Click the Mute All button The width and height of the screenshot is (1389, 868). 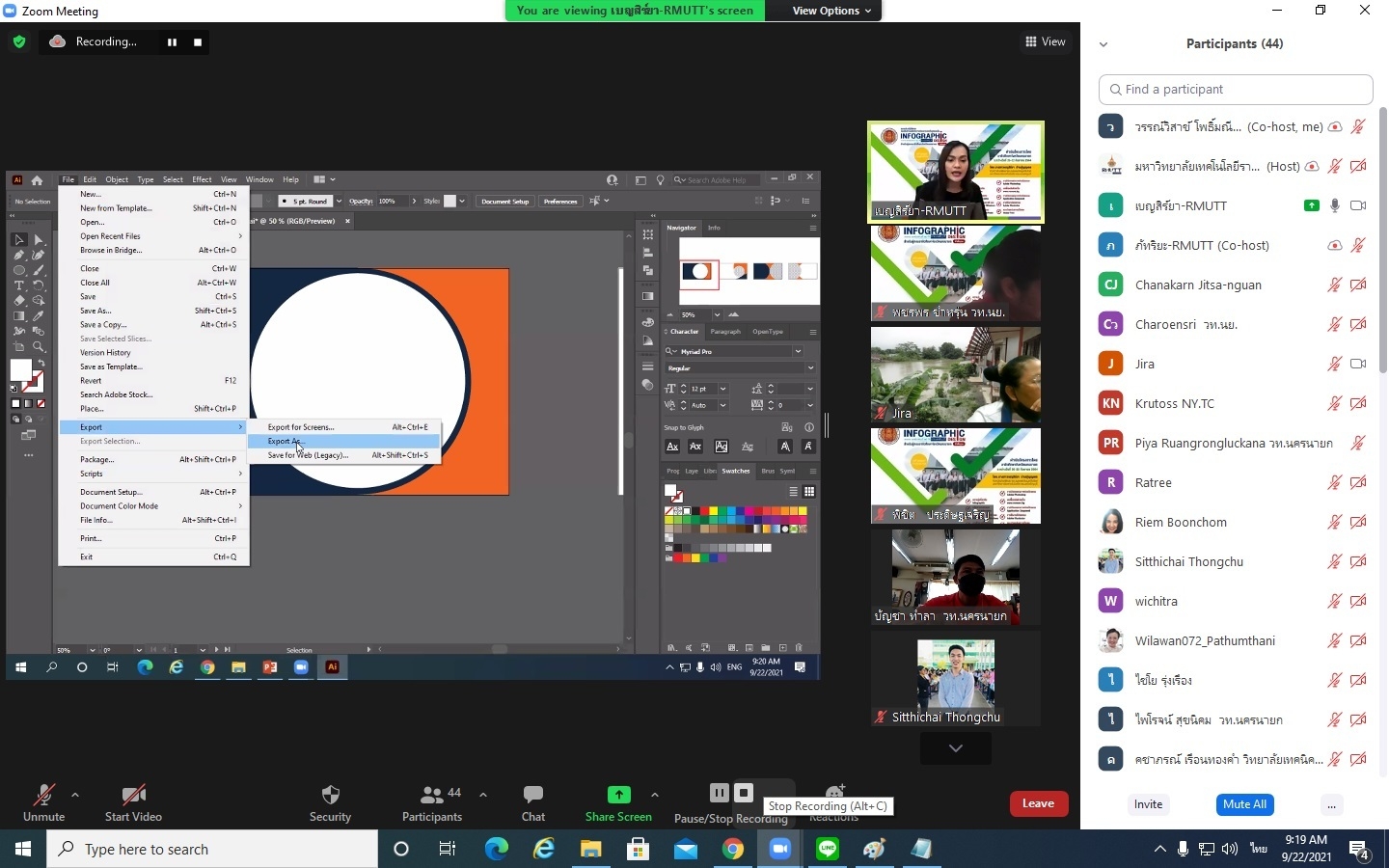(1244, 804)
